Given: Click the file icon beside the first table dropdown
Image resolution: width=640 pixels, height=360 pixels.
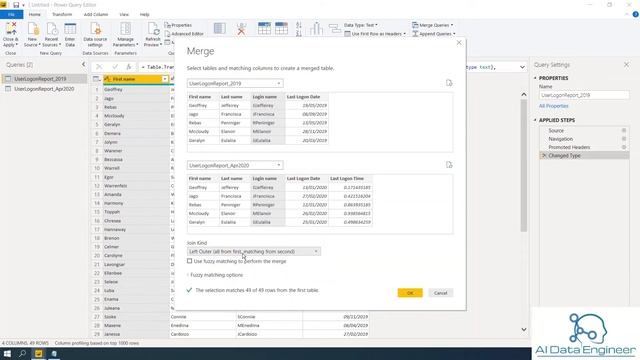Looking at the screenshot, I should coord(449,83).
